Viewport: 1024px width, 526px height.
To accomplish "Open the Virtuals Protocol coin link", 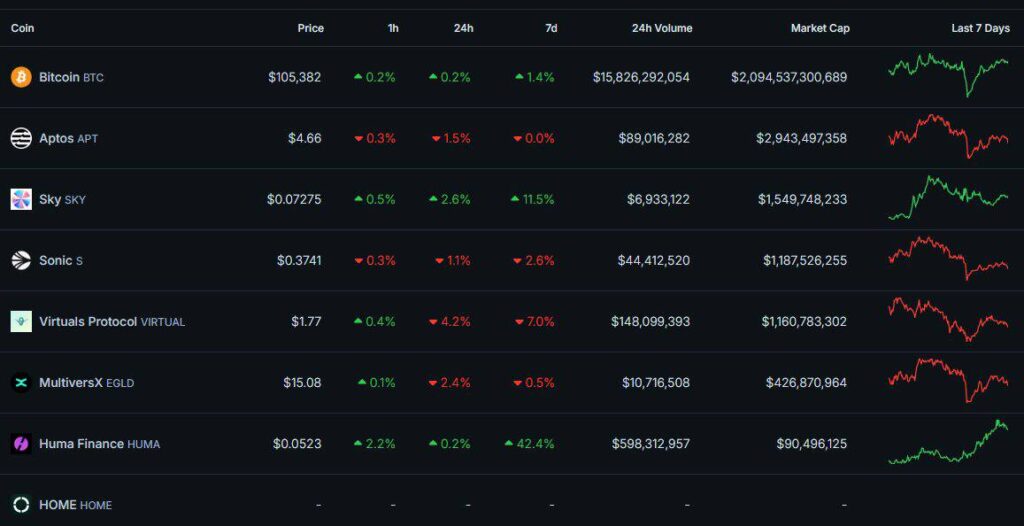I will pos(112,321).
